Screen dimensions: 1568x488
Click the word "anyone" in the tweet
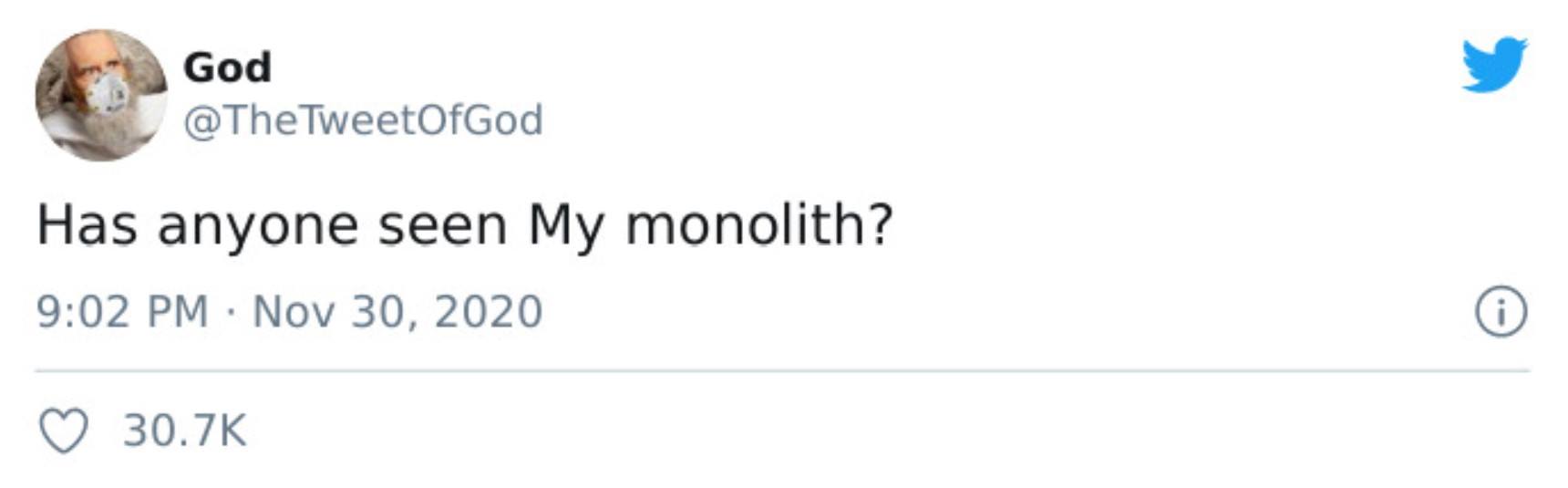pyautogui.click(x=257, y=227)
